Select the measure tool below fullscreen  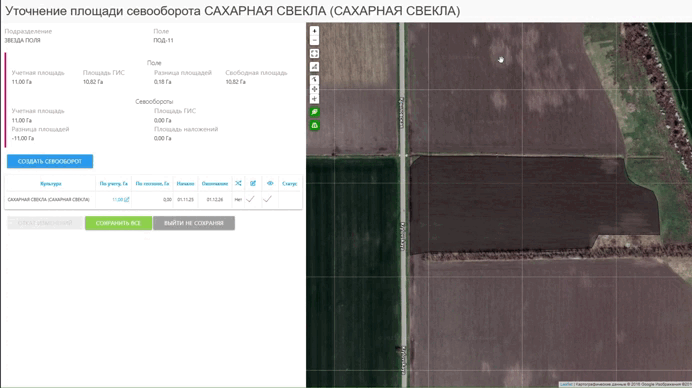[314, 67]
